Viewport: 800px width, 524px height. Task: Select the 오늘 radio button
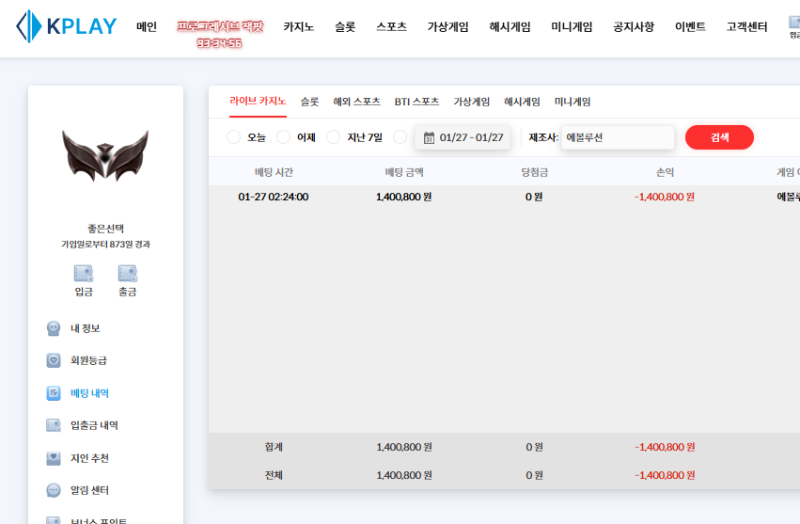(233, 138)
